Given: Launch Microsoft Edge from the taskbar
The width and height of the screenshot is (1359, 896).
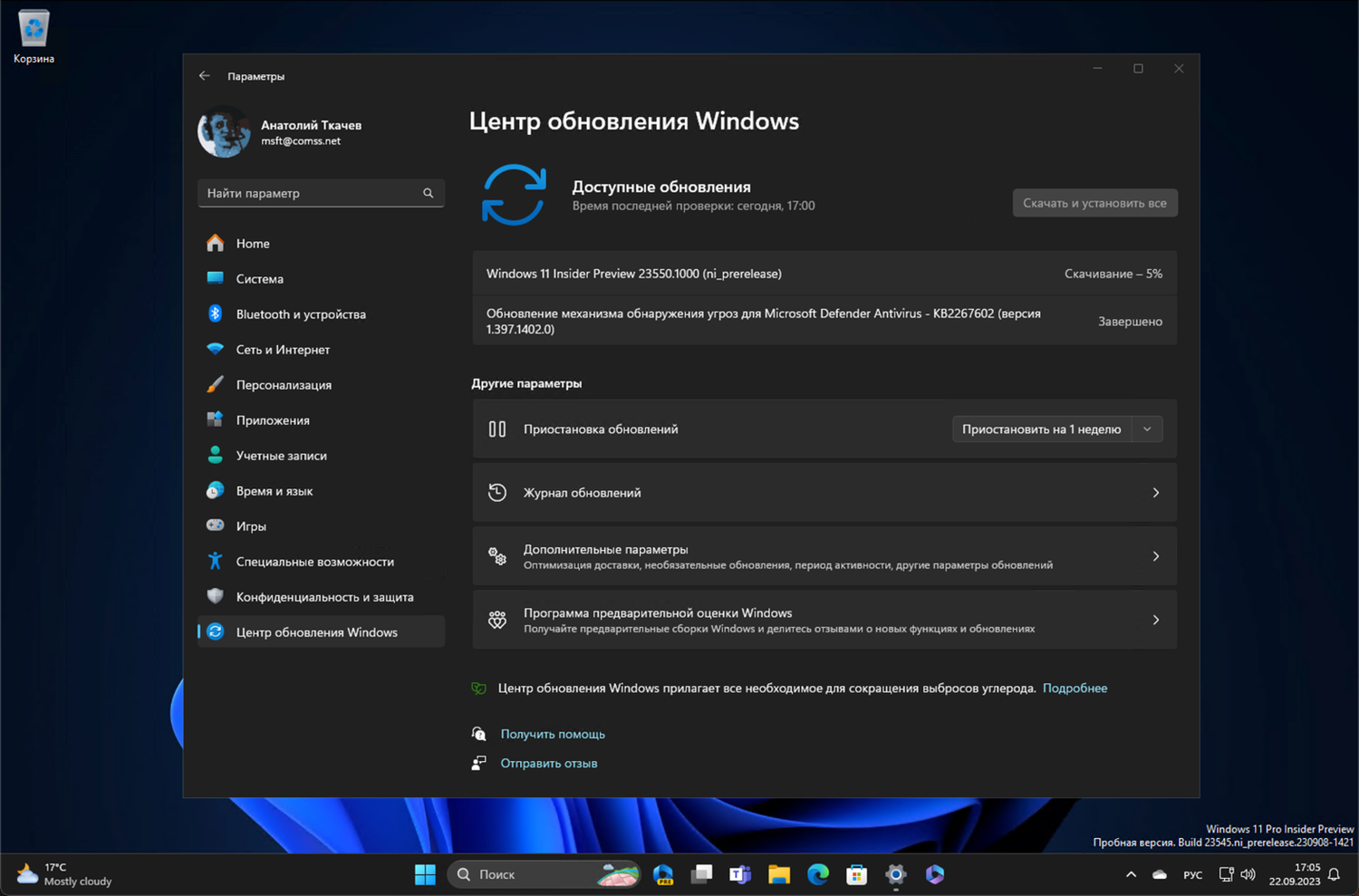Looking at the screenshot, I should (x=817, y=873).
